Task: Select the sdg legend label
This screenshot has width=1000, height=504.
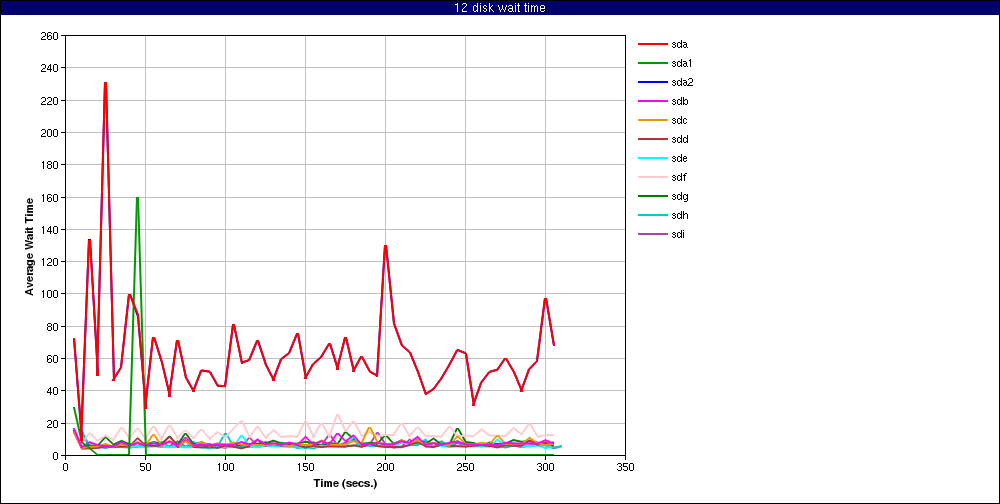Action: (x=679, y=196)
